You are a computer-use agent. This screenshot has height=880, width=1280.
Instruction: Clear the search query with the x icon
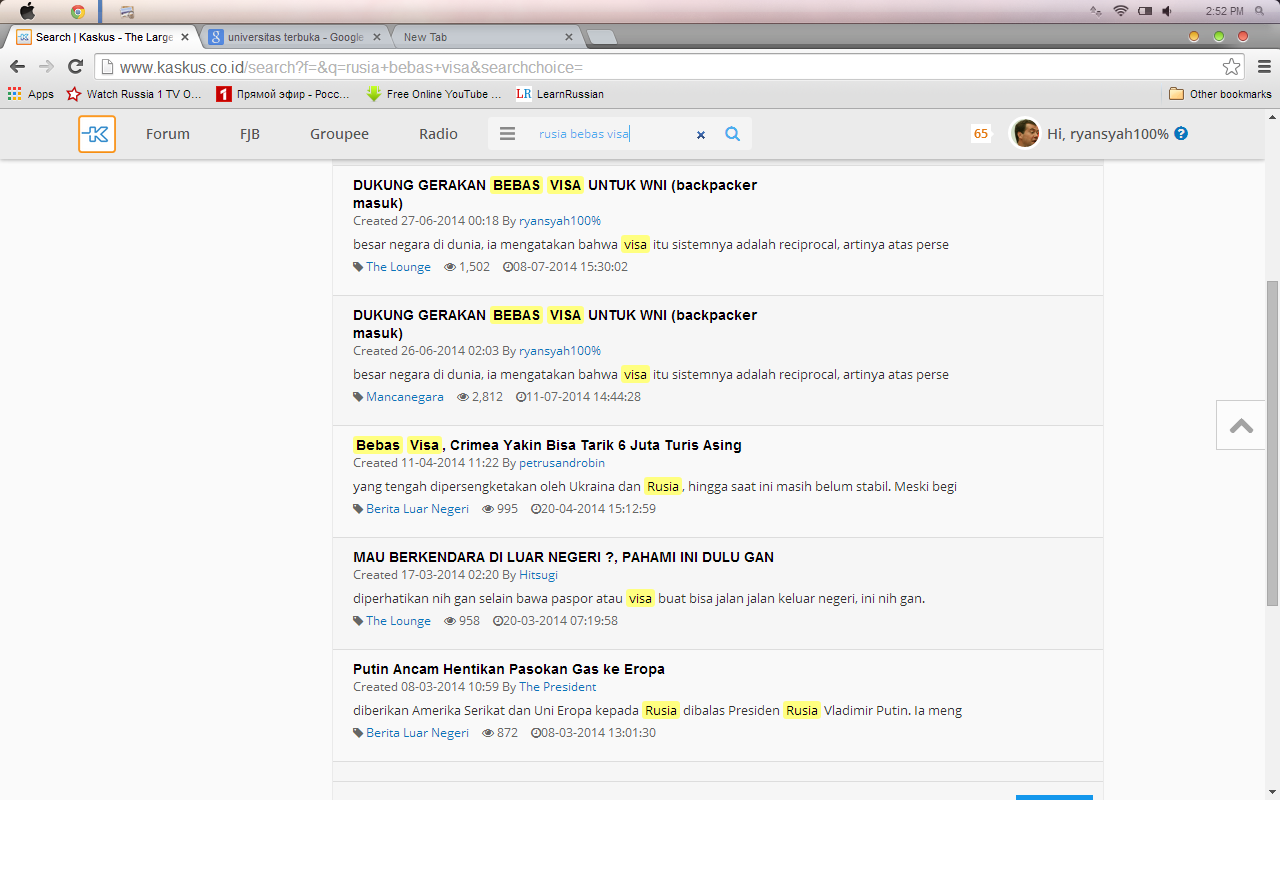click(701, 134)
